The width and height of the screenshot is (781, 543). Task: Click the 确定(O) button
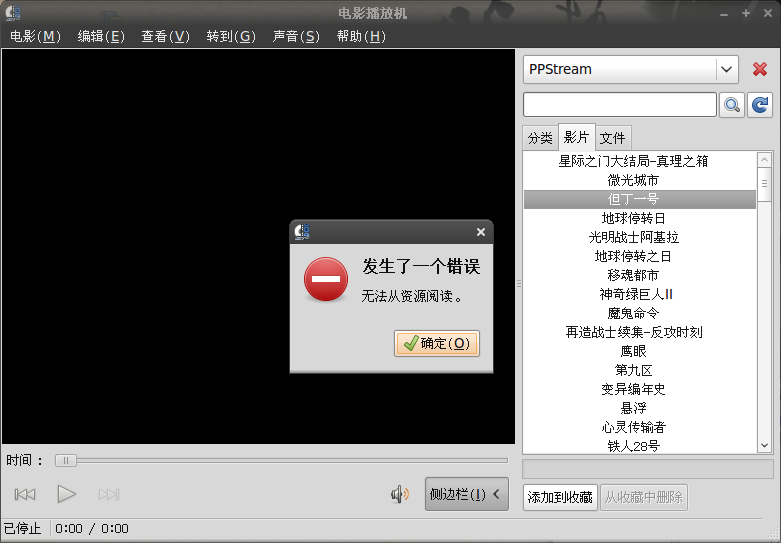[437, 343]
